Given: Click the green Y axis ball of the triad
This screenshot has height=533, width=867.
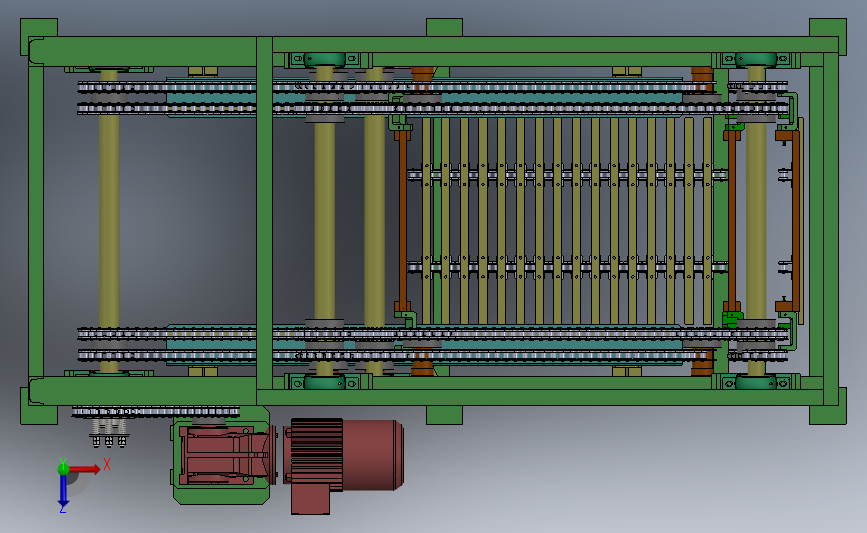Looking at the screenshot, I should click(63, 468).
